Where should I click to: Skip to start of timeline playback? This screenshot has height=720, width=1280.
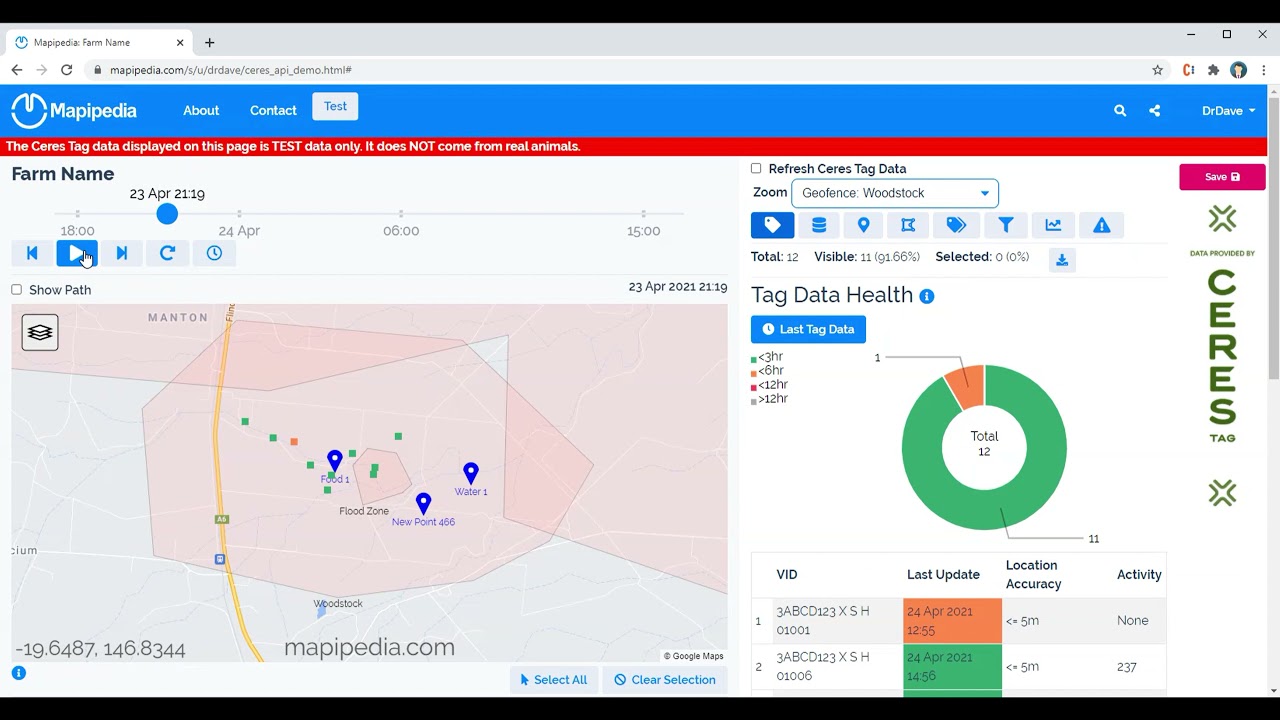[32, 254]
